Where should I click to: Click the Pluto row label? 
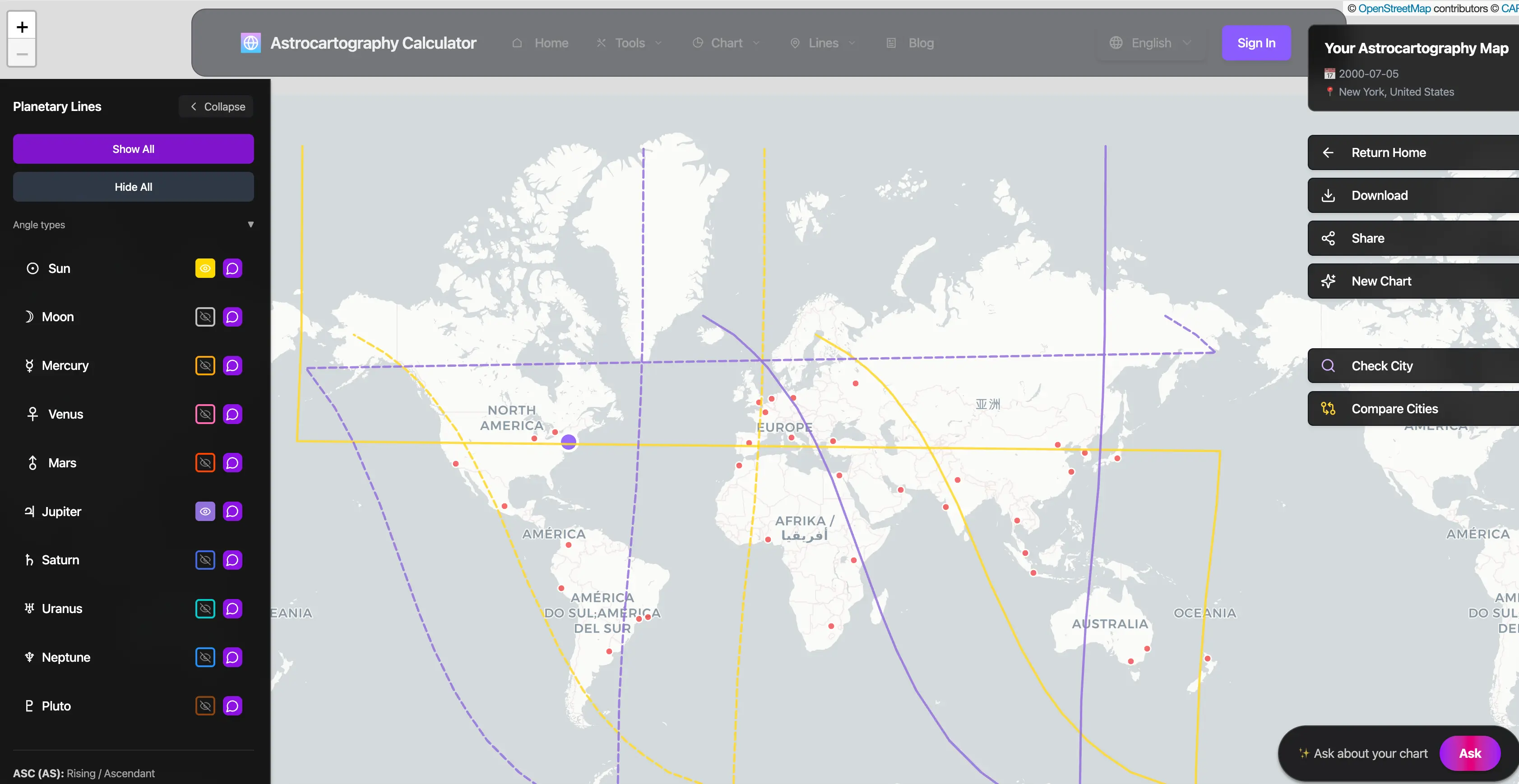click(x=56, y=706)
